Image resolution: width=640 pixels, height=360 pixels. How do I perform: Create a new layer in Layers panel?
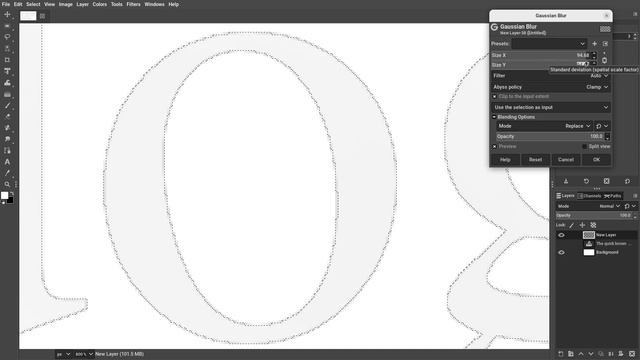pos(560,354)
